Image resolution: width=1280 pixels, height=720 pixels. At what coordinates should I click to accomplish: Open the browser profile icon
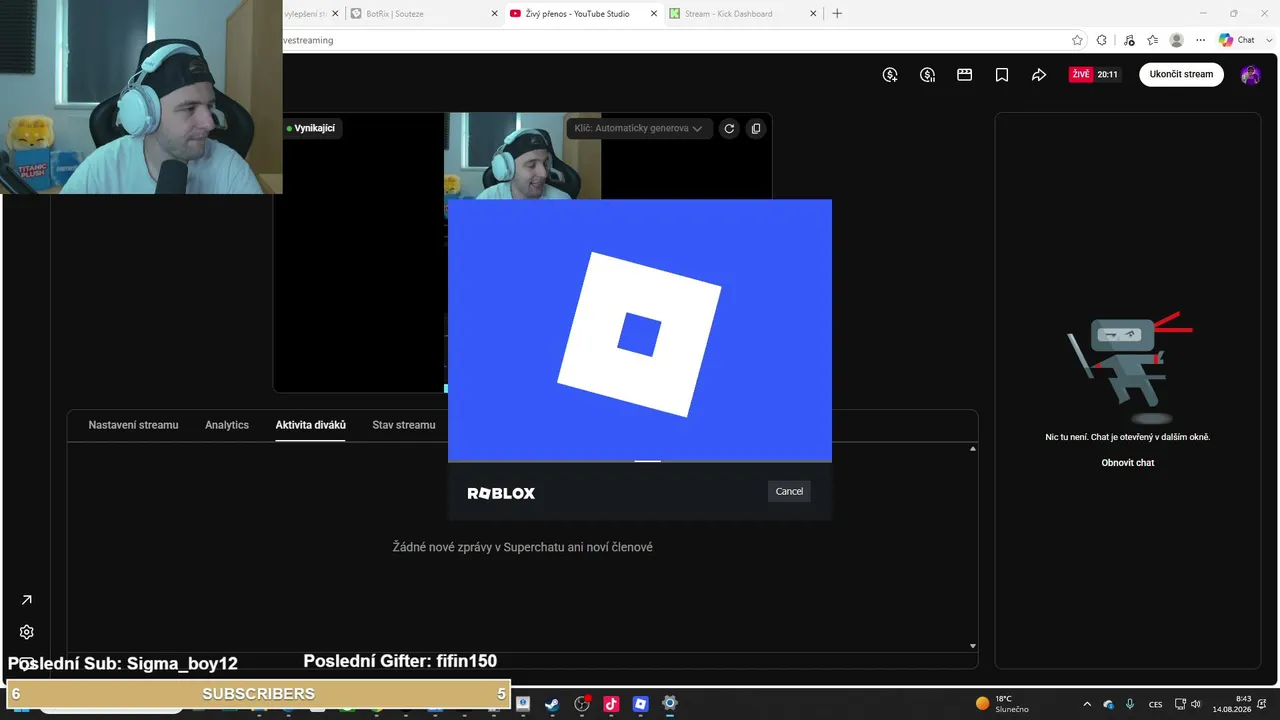pos(1177,40)
